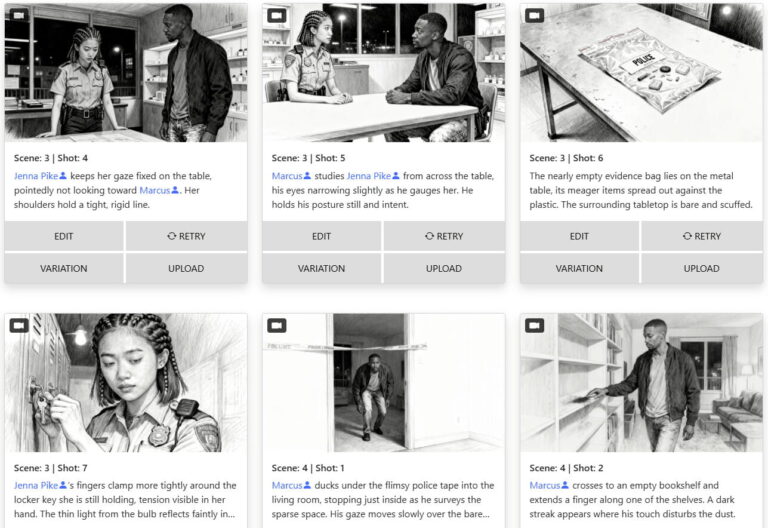Select the evidence bag storyboard image

[x=641, y=72]
